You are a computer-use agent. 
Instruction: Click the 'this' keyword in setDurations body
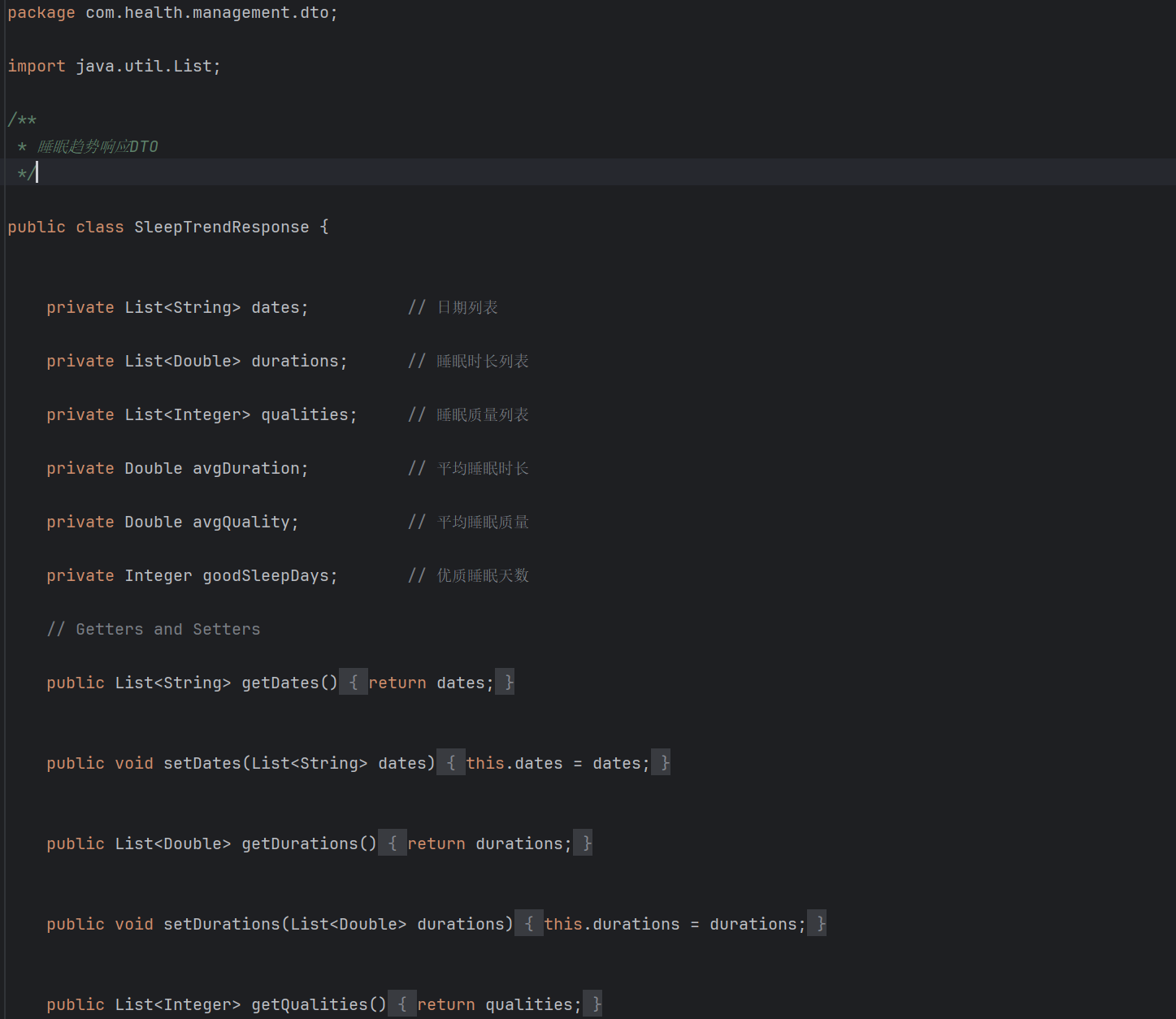coord(563,925)
